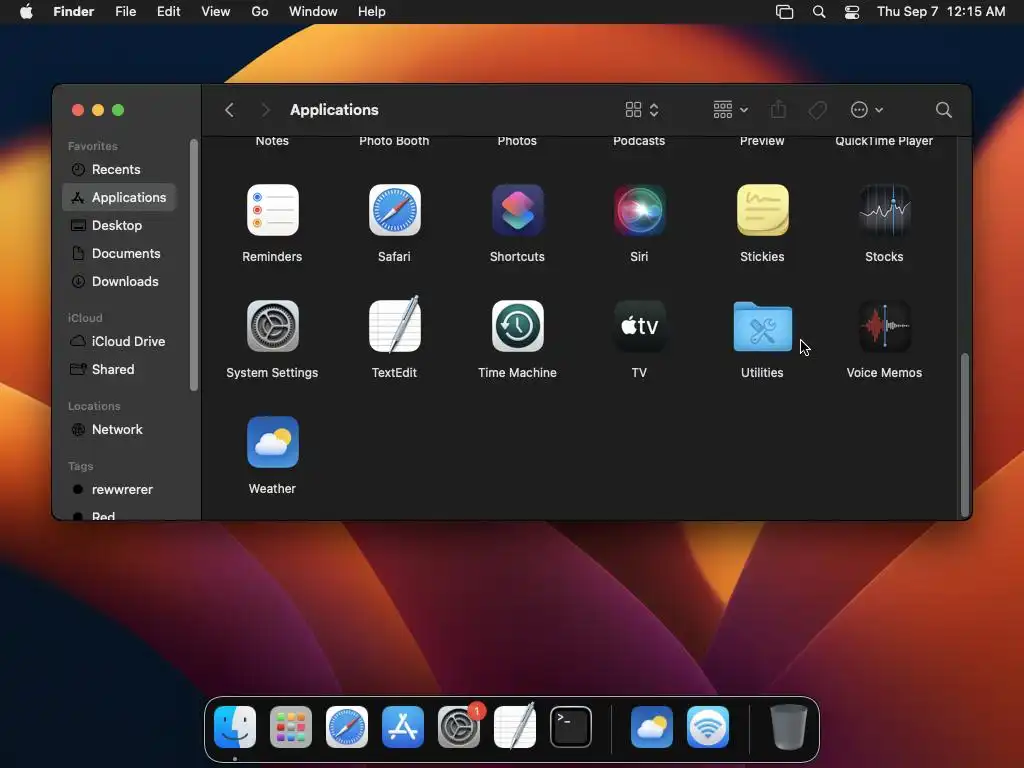Select Downloads in the sidebar
This screenshot has height=768, width=1024.
pos(120,281)
